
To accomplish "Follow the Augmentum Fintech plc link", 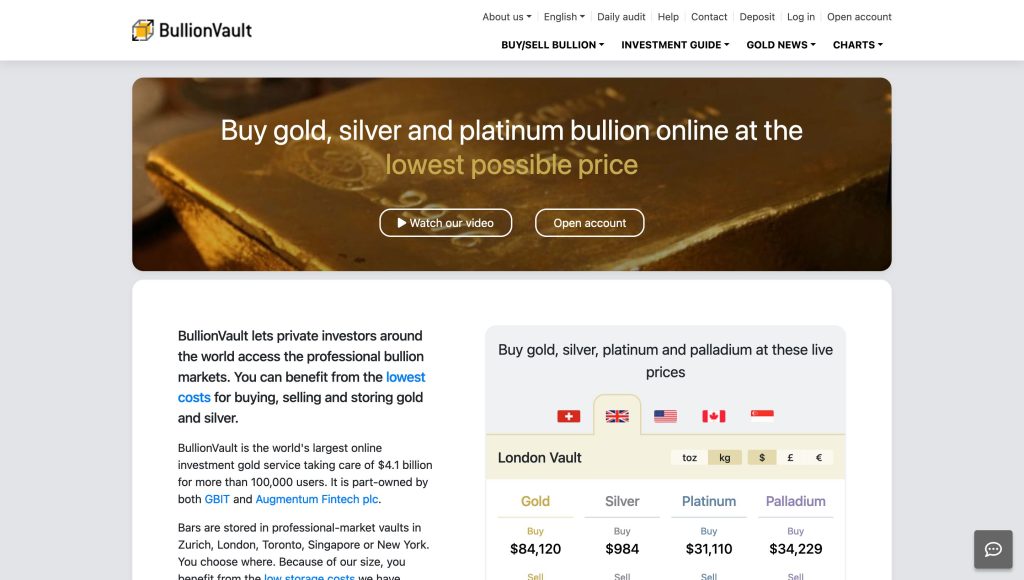I will click(317, 499).
